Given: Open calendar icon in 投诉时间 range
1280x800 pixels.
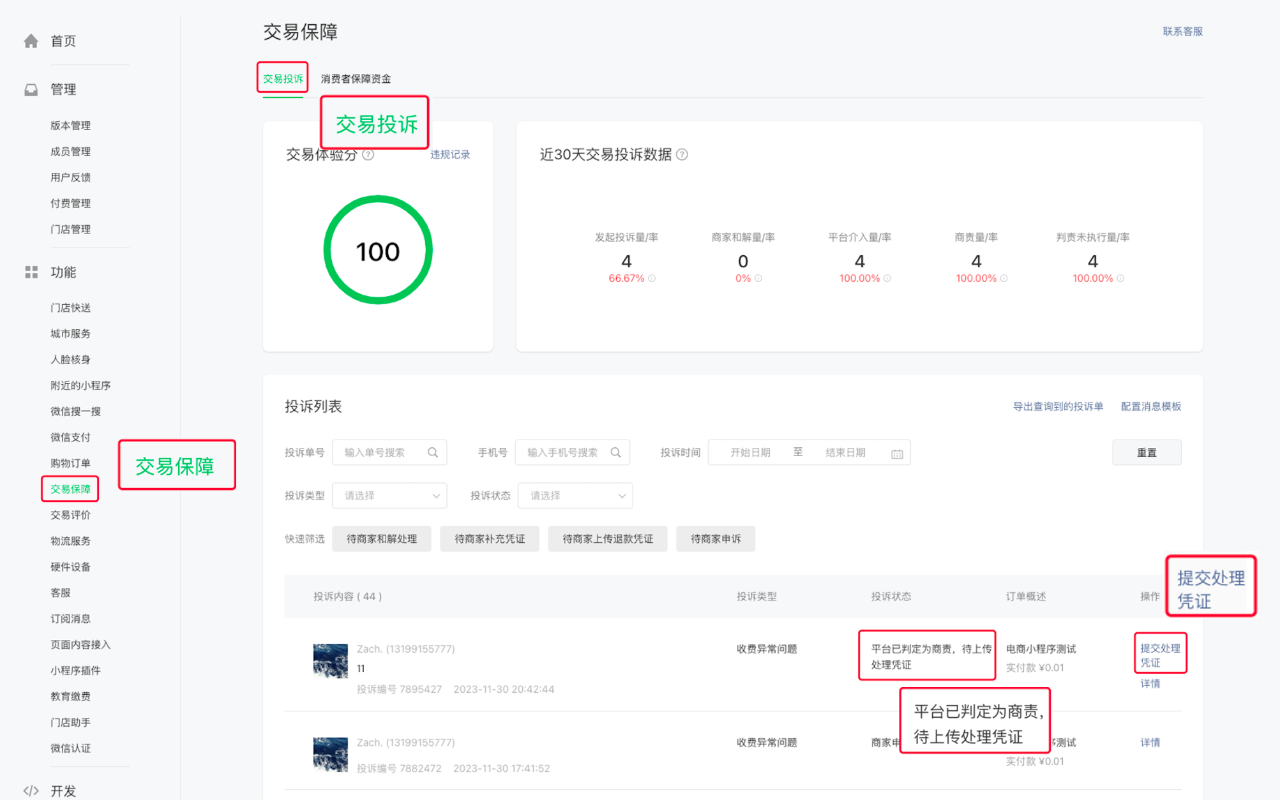Looking at the screenshot, I should (897, 453).
